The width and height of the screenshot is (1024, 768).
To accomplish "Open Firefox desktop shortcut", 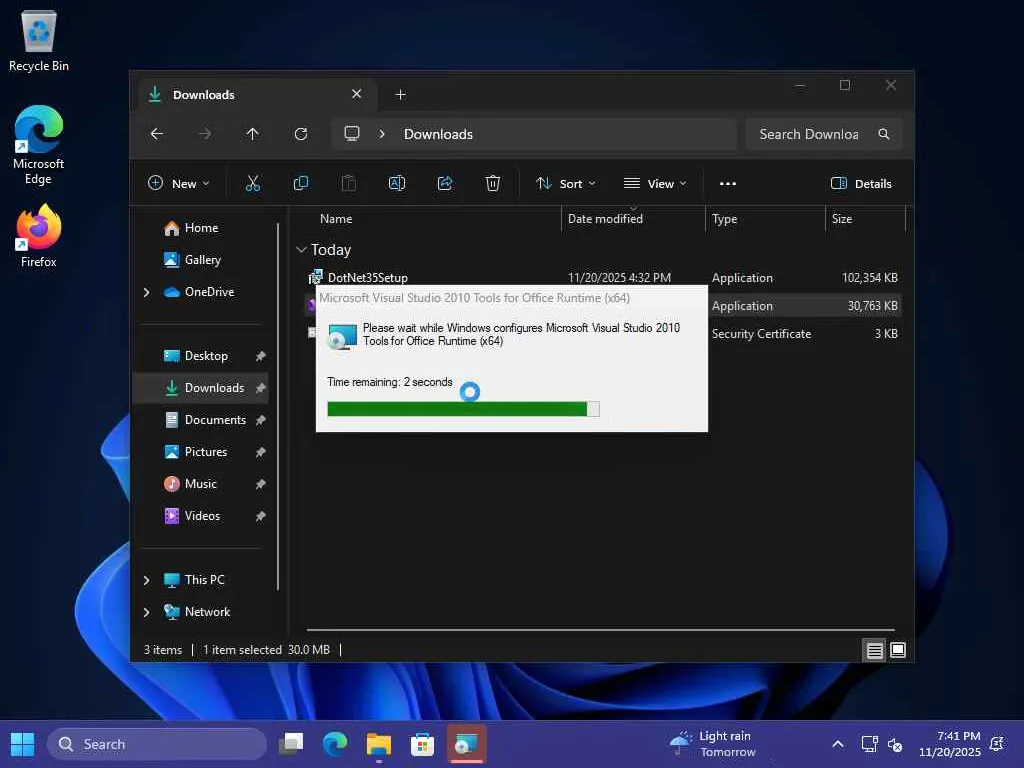I will 39,236.
